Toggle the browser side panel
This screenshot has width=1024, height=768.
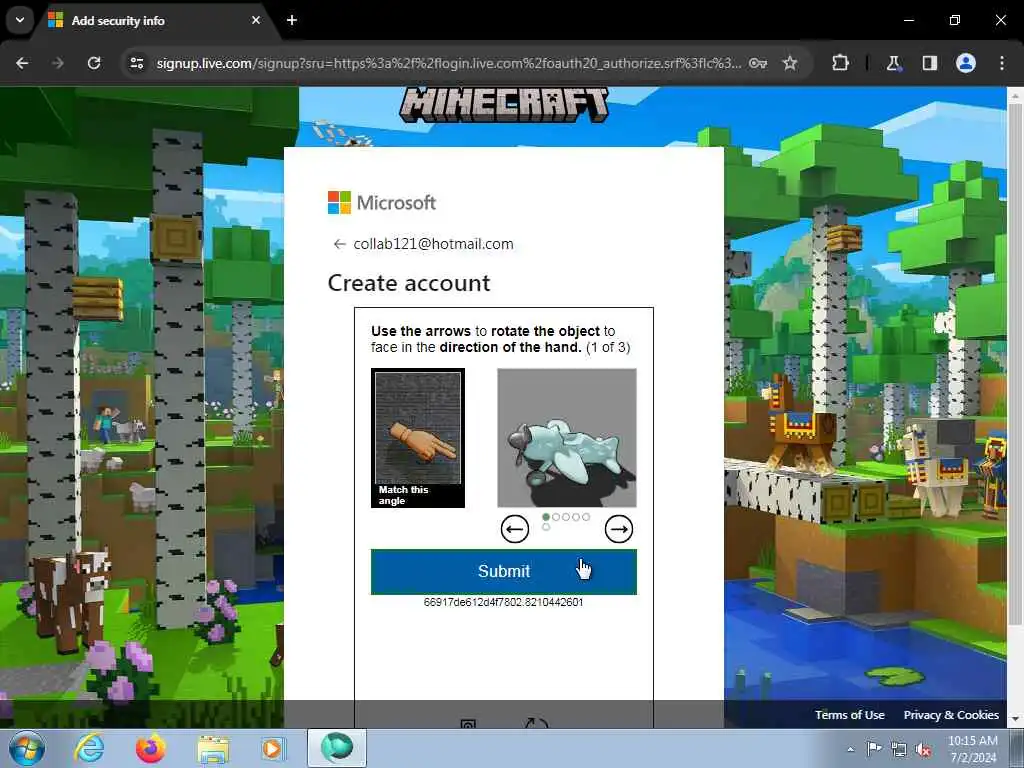point(929,63)
